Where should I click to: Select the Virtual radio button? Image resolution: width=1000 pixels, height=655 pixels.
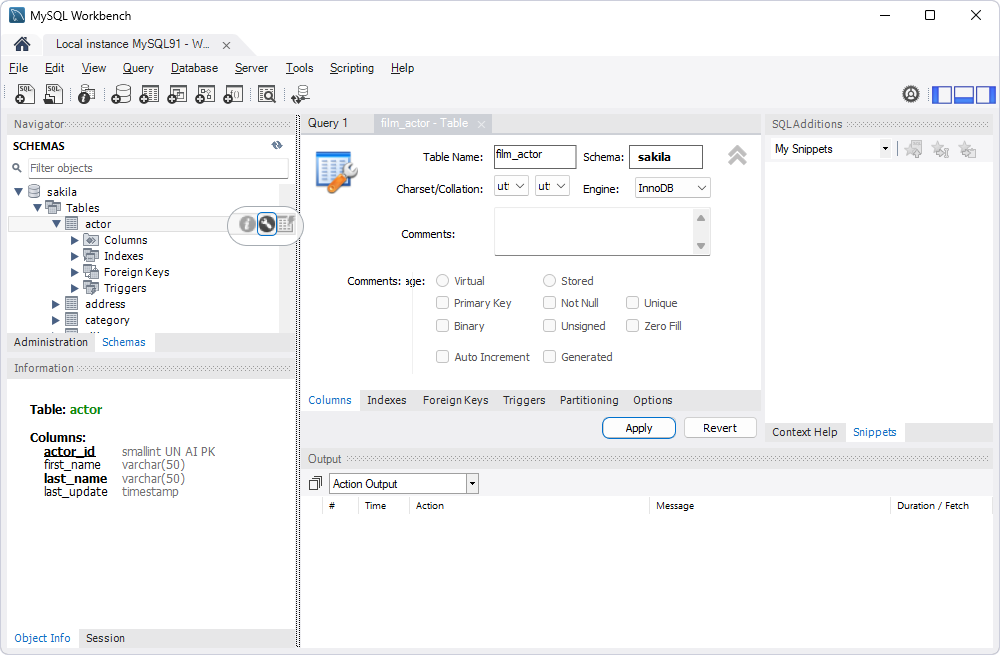click(x=443, y=281)
